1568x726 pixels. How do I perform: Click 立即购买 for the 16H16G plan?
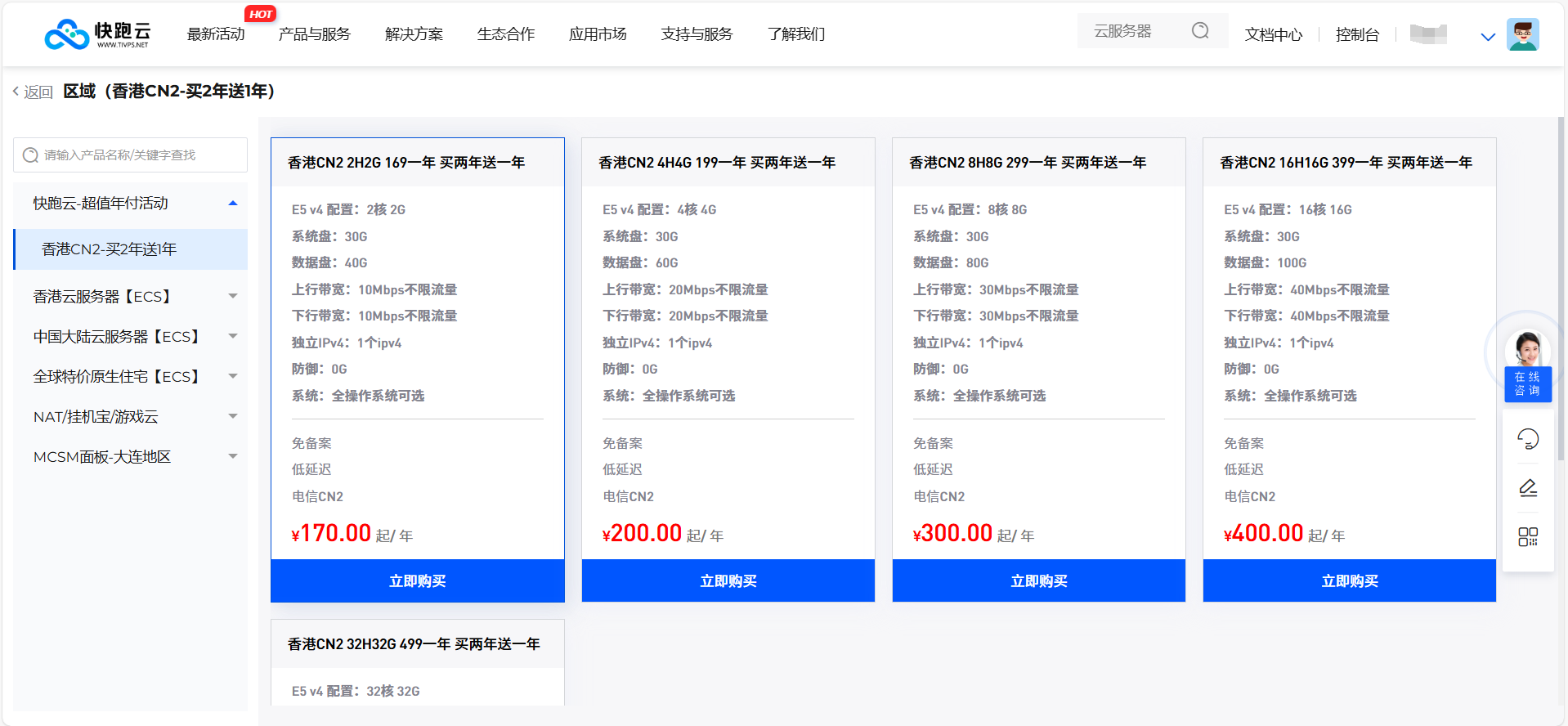coord(1349,581)
